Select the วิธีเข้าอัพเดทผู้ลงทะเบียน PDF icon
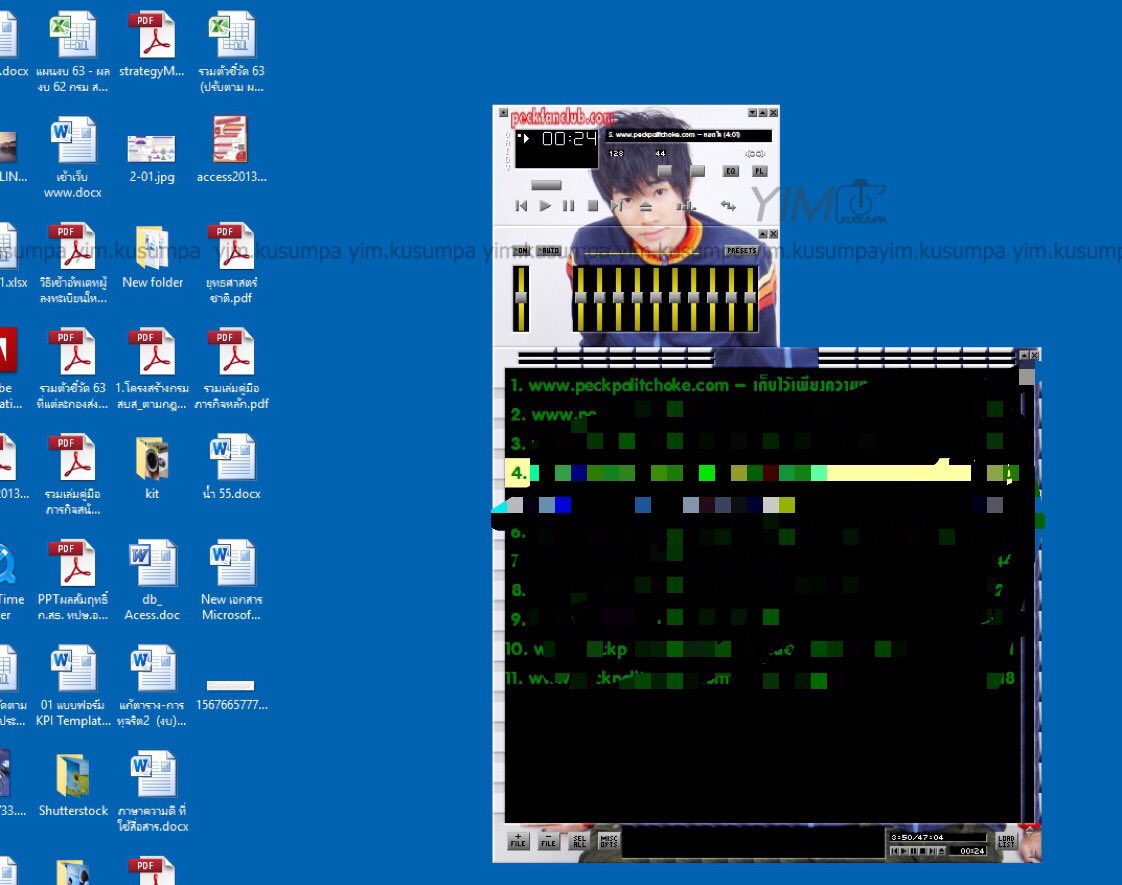The image size is (1122, 885). click(72, 263)
